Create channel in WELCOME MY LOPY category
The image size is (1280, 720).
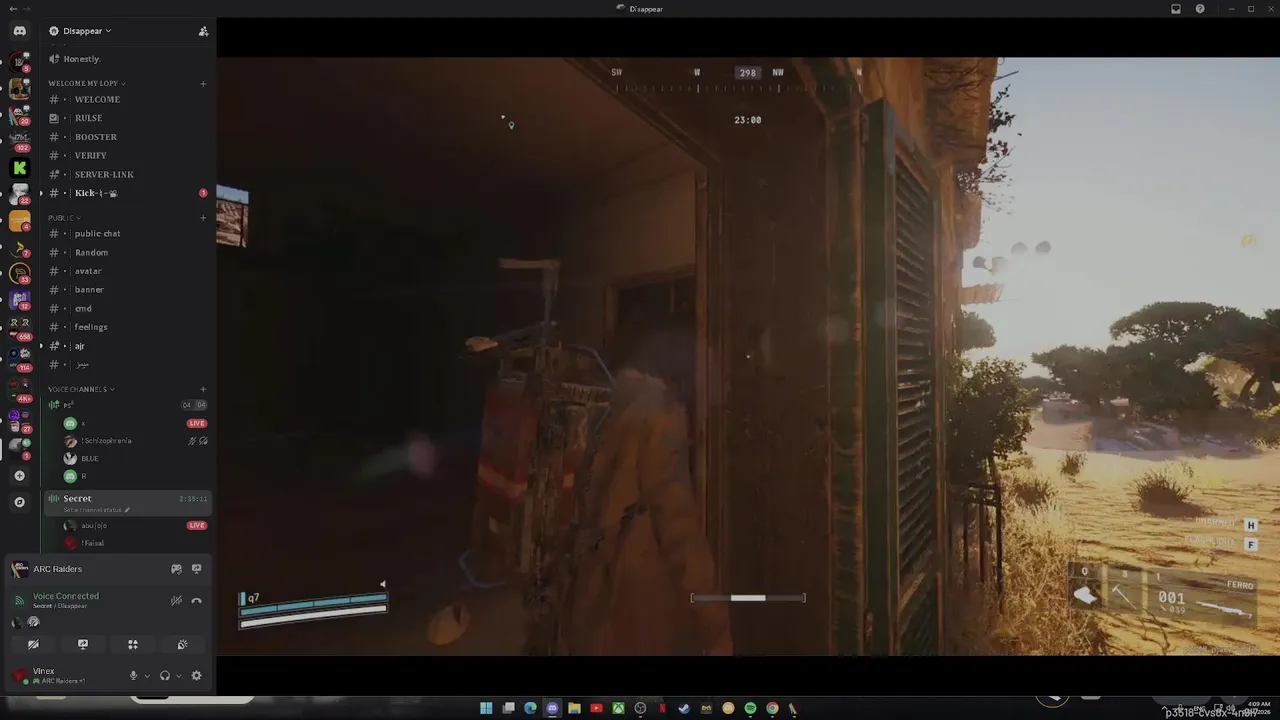point(203,83)
